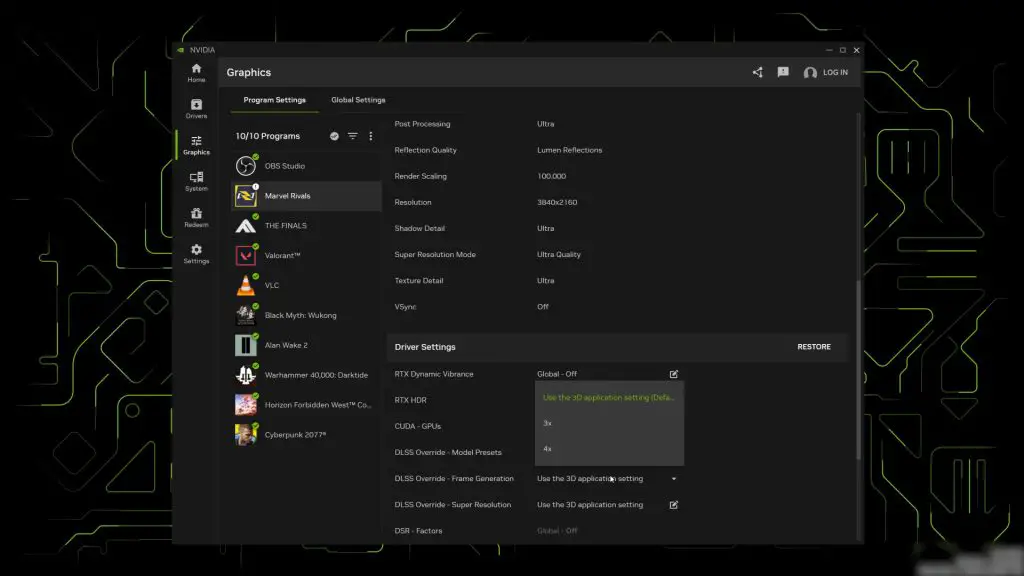This screenshot has width=1024, height=576.
Task: Switch to Program Settings tab
Action: pyautogui.click(x=274, y=100)
